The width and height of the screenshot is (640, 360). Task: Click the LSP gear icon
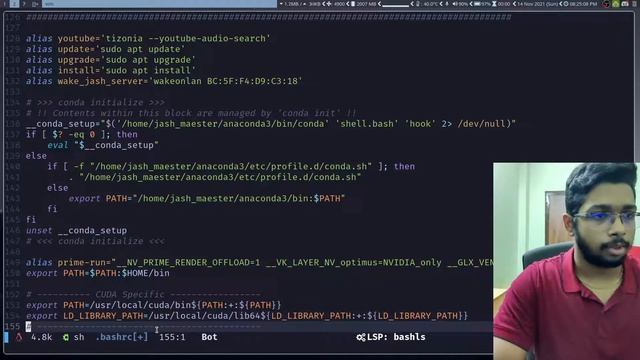tap(360, 337)
